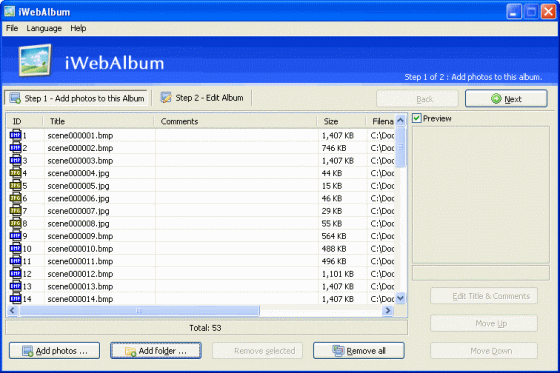Image resolution: width=560 pixels, height=373 pixels.
Task: Select the scene000014.bmp row
Action: (201, 299)
